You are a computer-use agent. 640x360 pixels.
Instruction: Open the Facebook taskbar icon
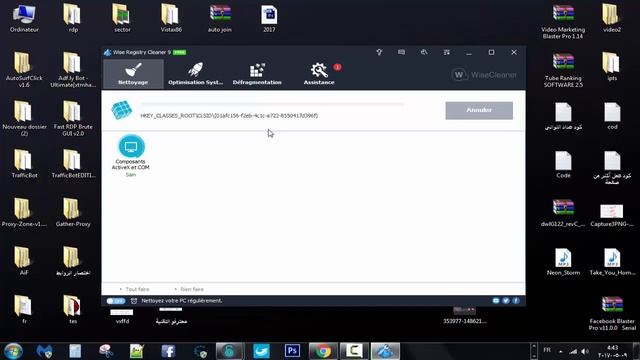click(168, 351)
